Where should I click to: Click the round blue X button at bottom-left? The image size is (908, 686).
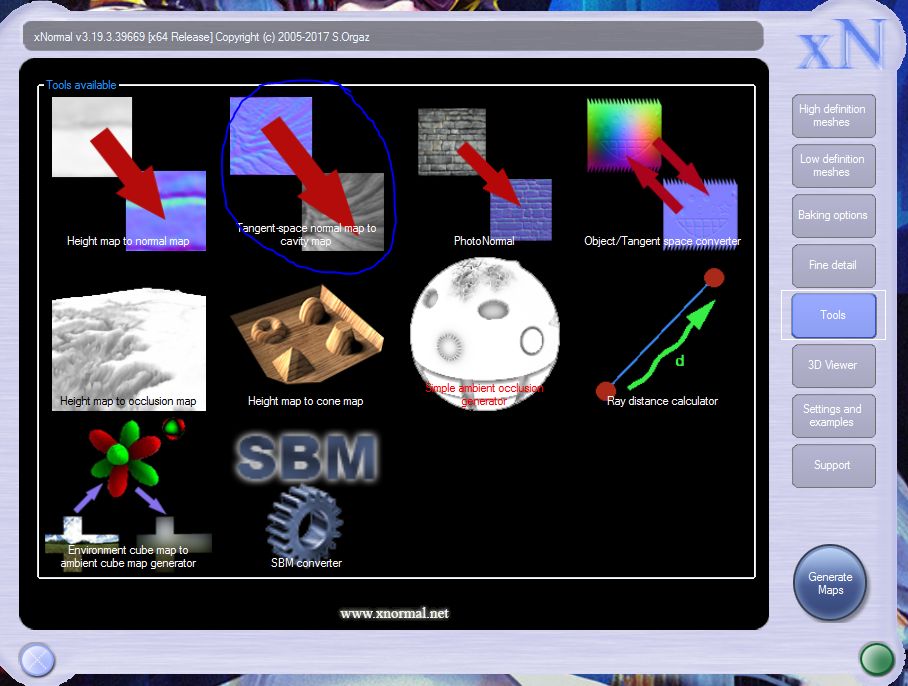coord(37,660)
